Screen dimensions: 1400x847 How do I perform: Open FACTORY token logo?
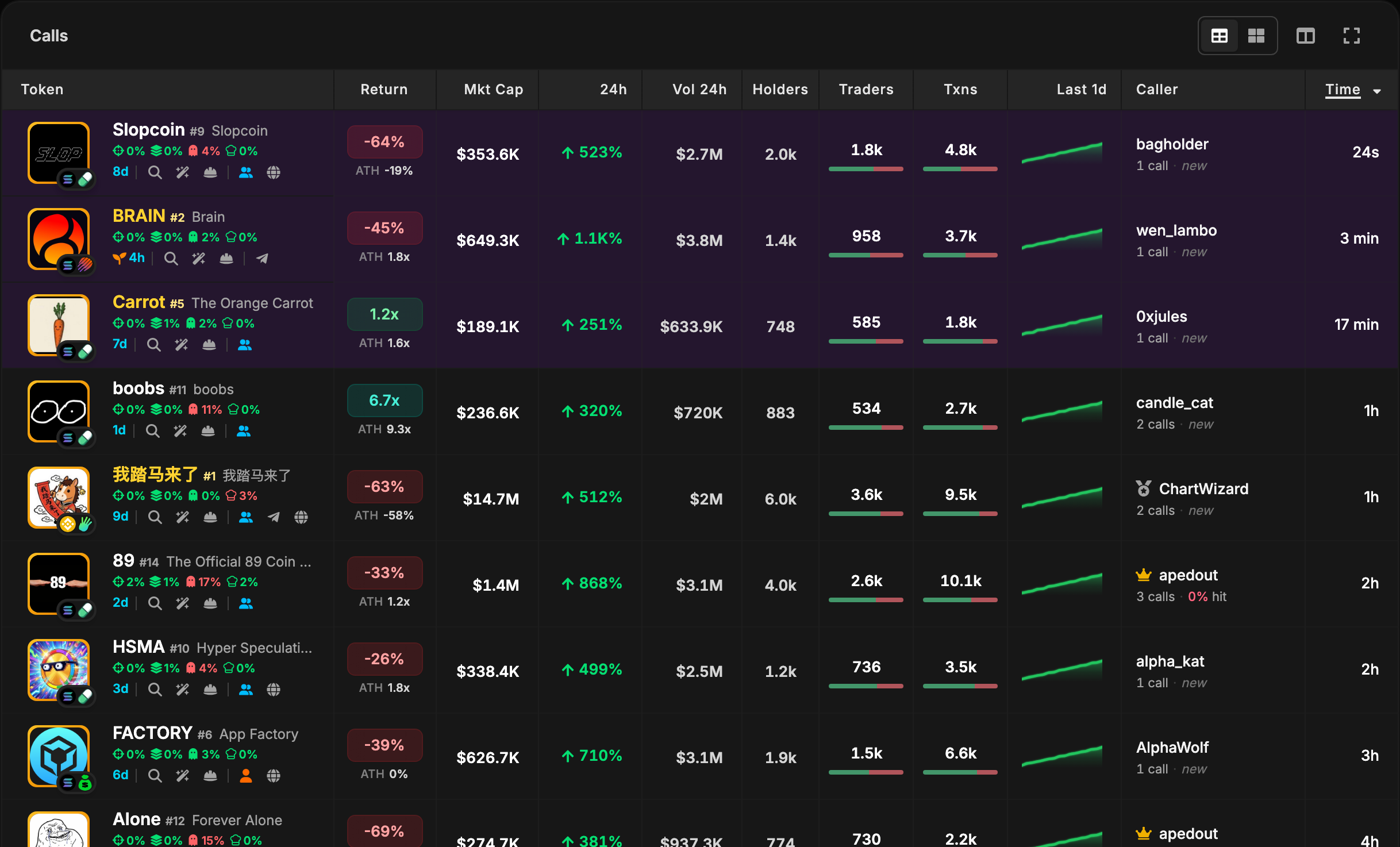[x=59, y=756]
